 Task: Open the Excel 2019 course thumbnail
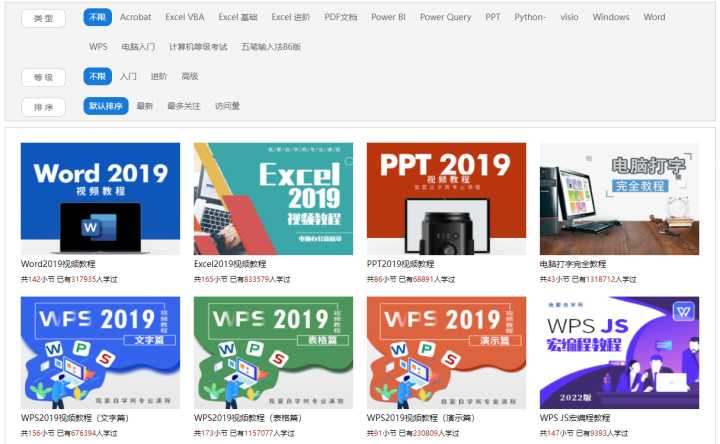coord(273,198)
